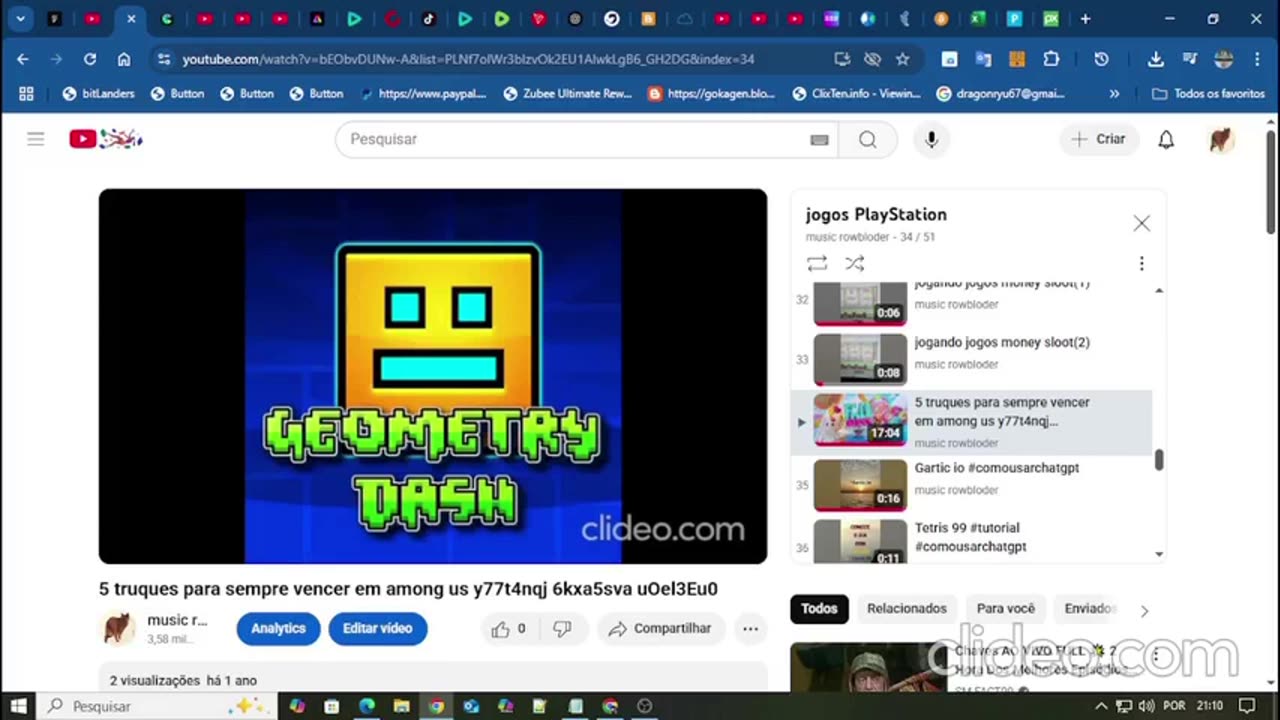Go back in browser
Viewport: 1280px width, 720px height.
[x=23, y=59]
